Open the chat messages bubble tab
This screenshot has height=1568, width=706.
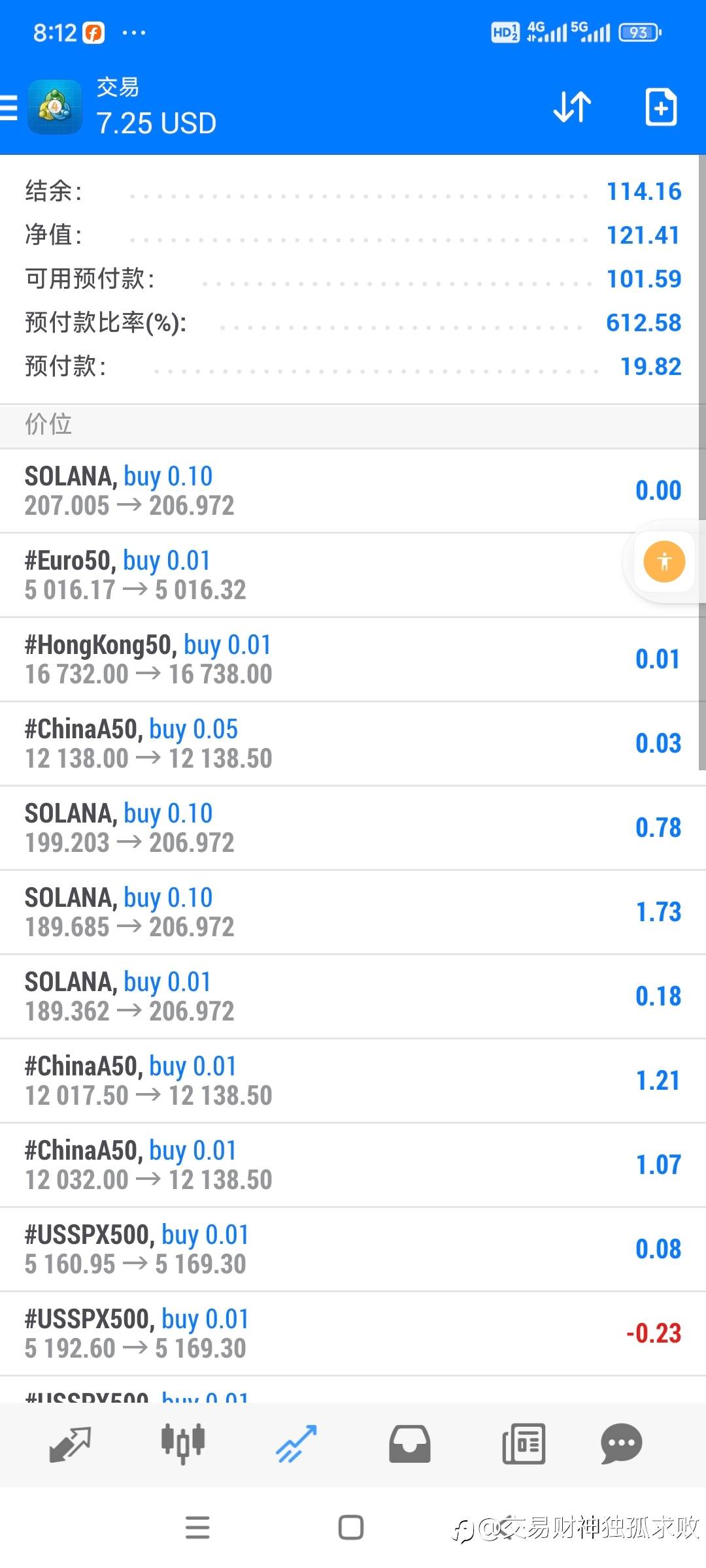[x=621, y=1444]
